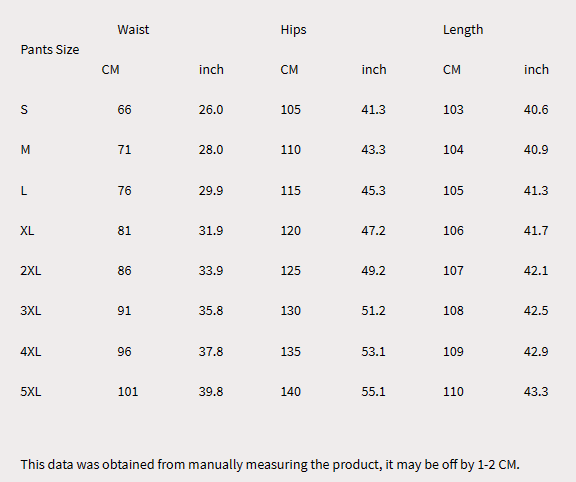Click the Waist column header

(133, 29)
